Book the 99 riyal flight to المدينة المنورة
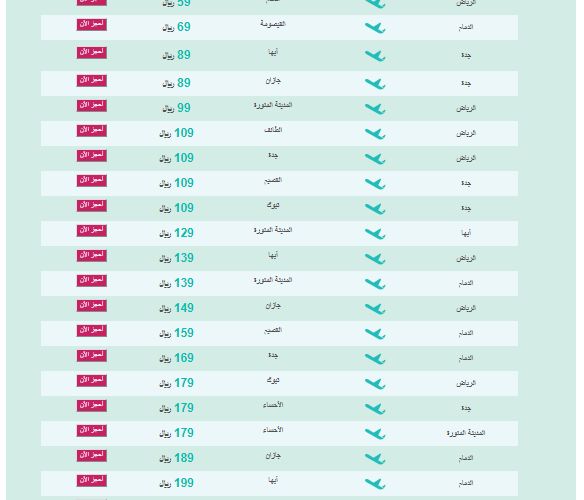Viewport: 584px width, 500px height. pyautogui.click(x=92, y=105)
